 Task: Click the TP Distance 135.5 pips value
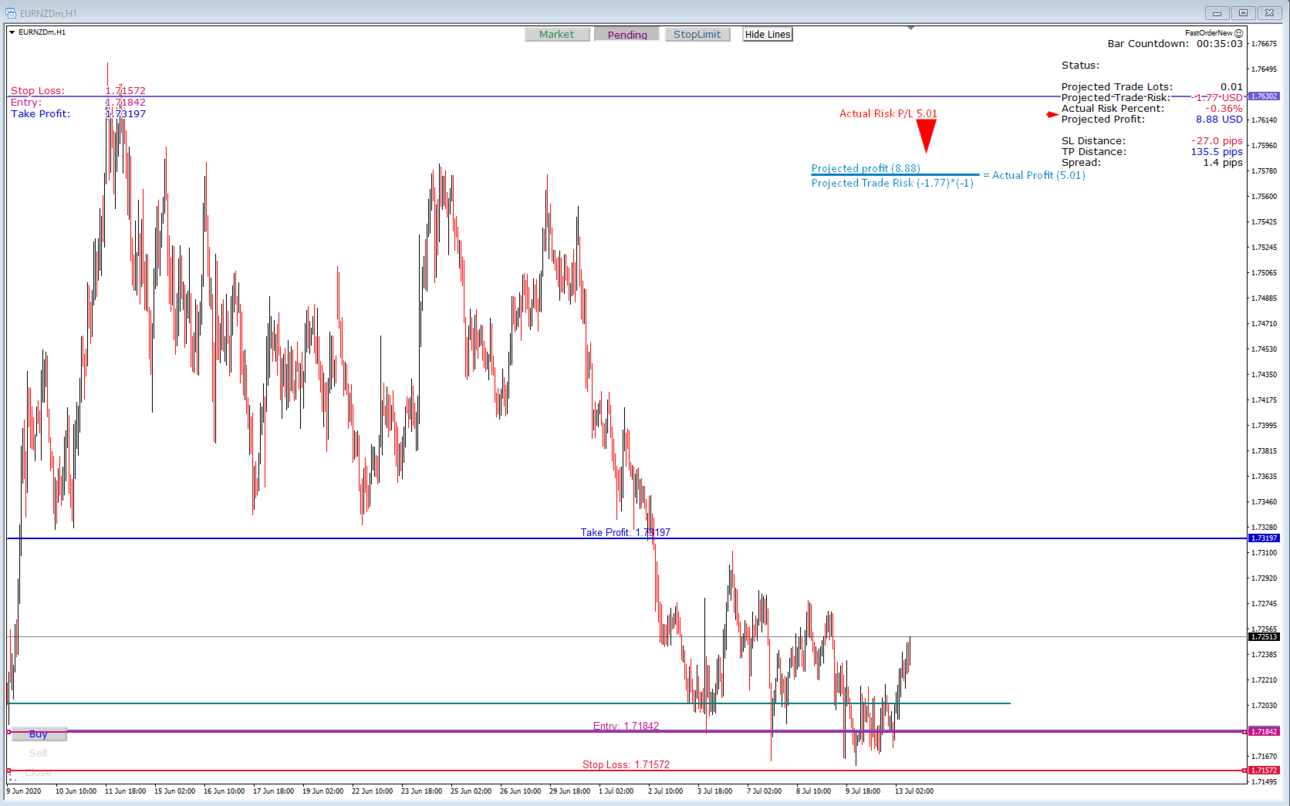point(1216,152)
